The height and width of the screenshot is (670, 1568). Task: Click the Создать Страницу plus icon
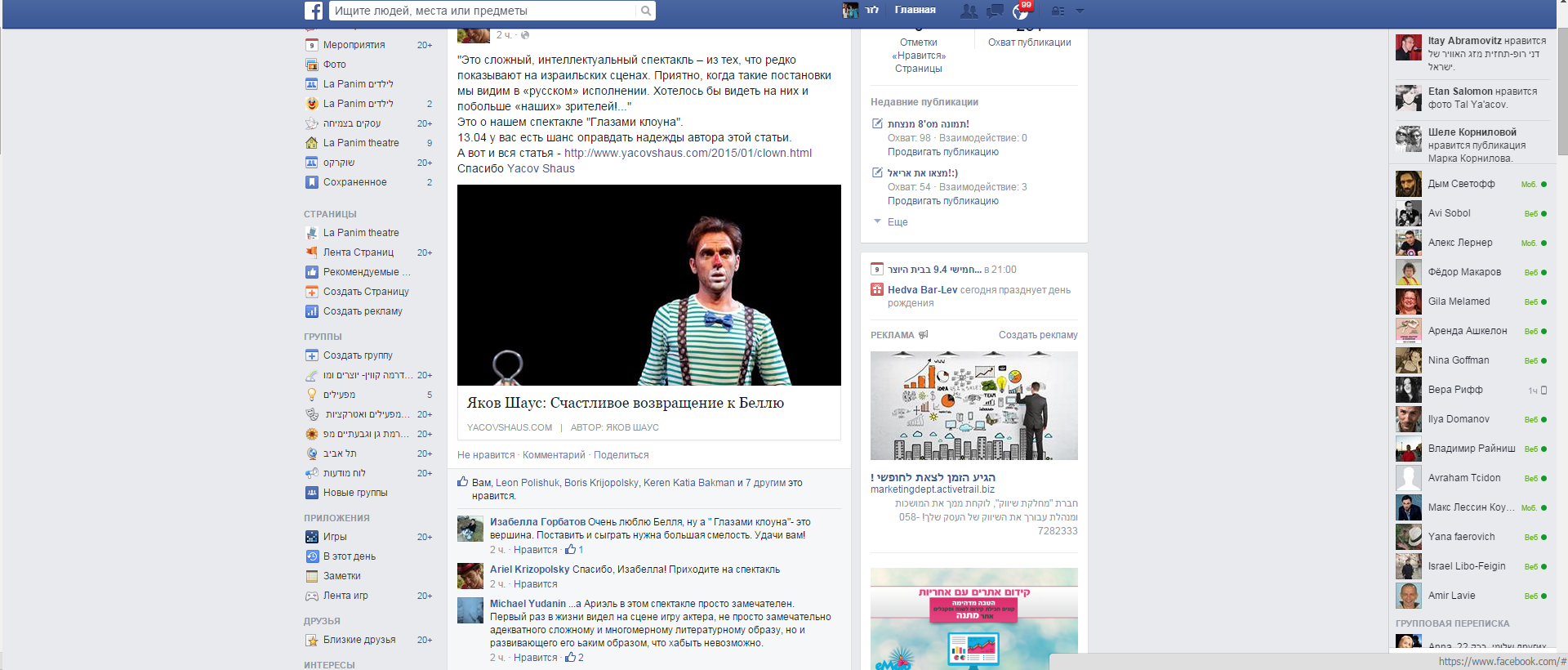point(311,292)
